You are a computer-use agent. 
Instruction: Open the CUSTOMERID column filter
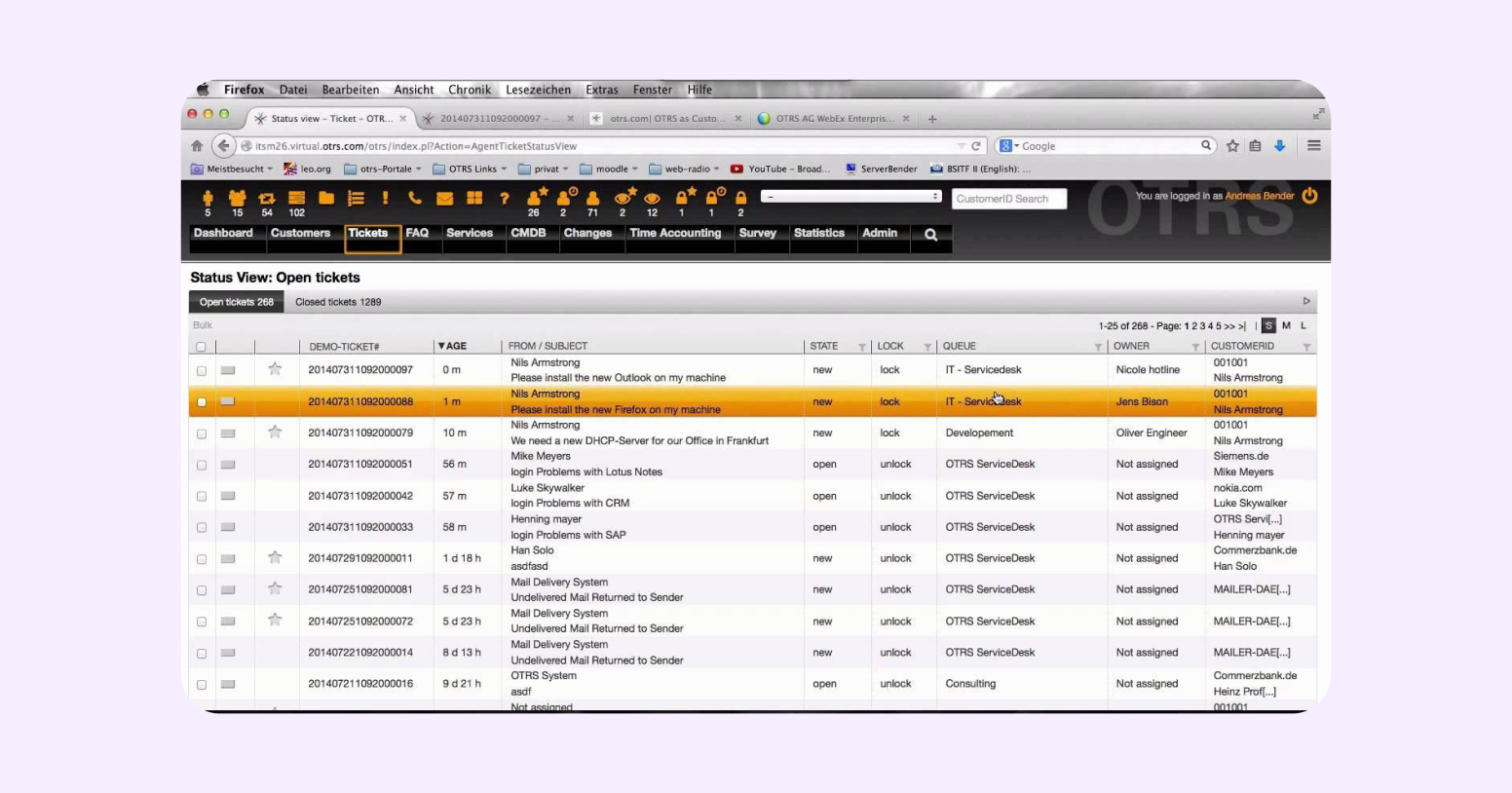tap(1306, 347)
